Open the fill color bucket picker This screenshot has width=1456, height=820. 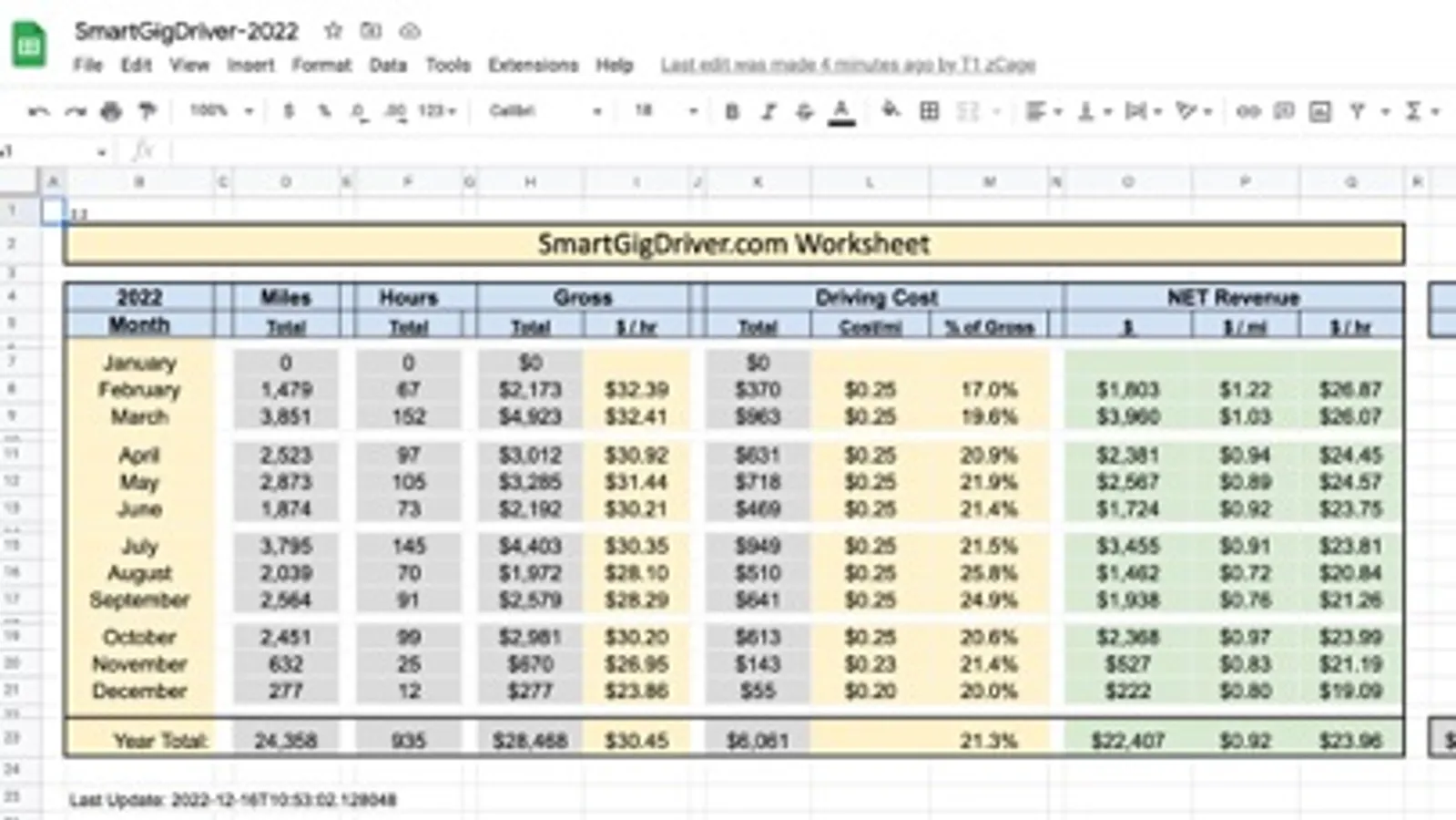pos(891,111)
